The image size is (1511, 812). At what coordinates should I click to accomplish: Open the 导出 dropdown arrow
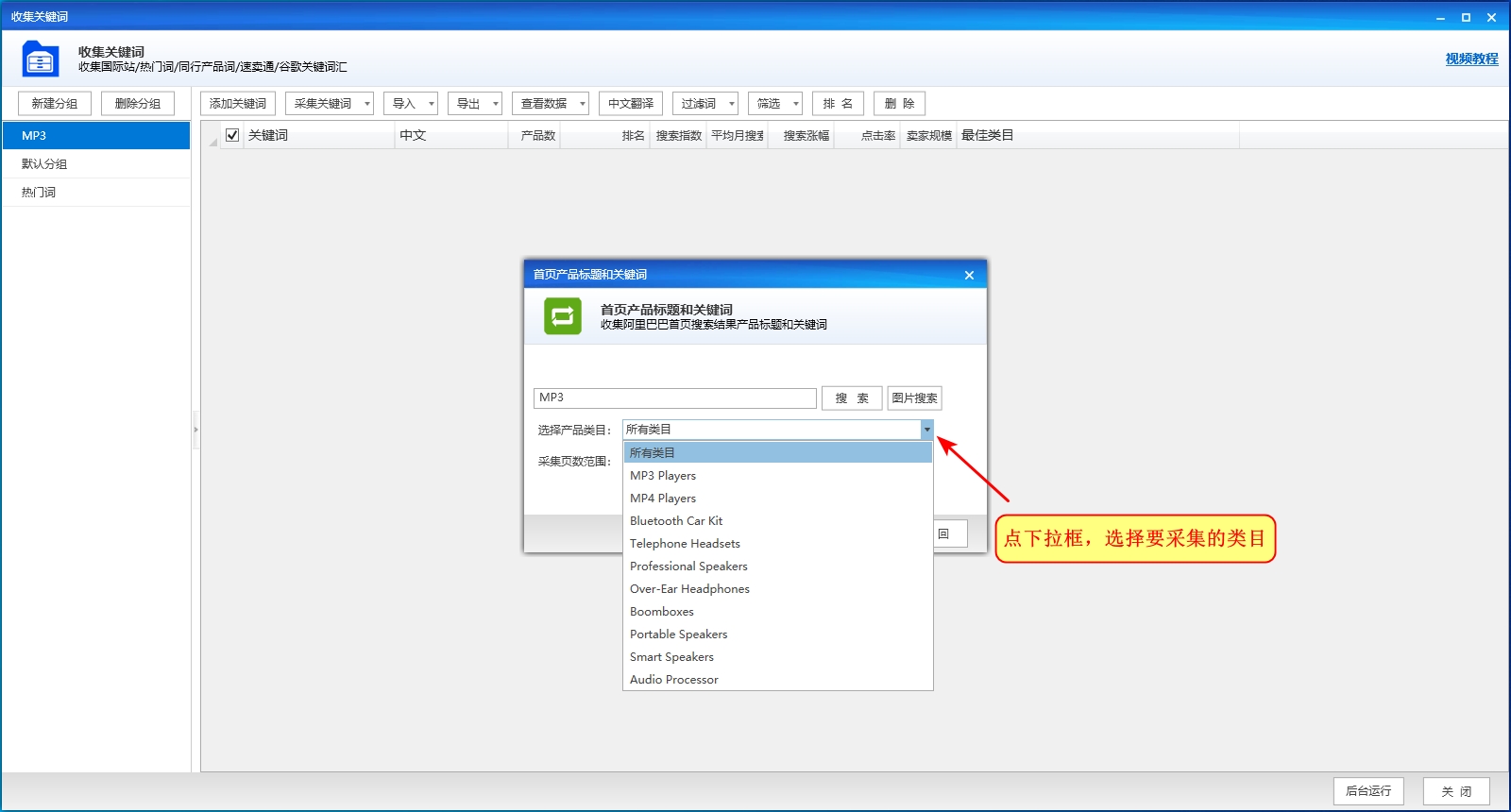(x=496, y=104)
